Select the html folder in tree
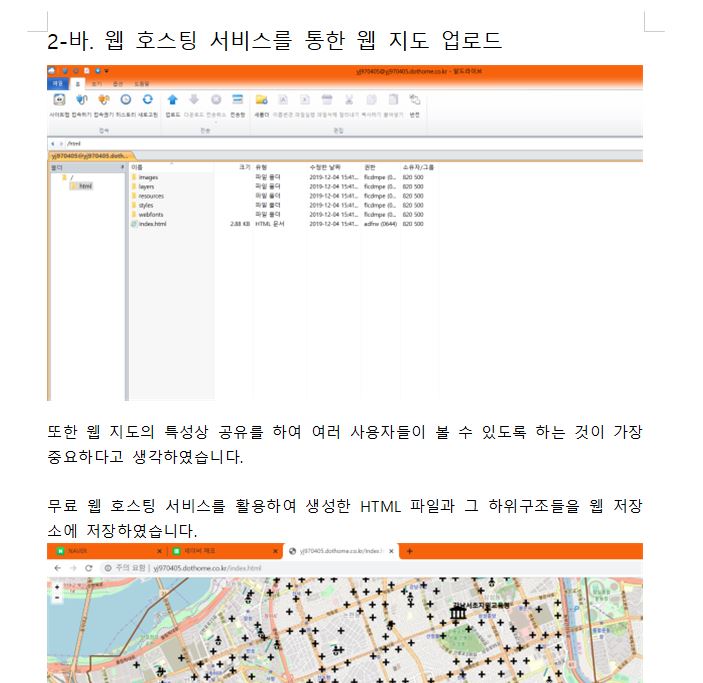This screenshot has height=683, width=703. [81, 186]
